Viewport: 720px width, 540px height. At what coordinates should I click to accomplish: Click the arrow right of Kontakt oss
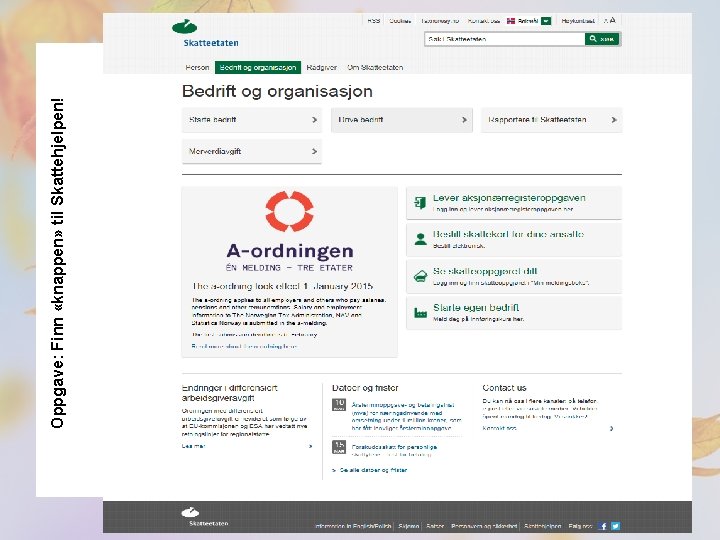[611, 428]
